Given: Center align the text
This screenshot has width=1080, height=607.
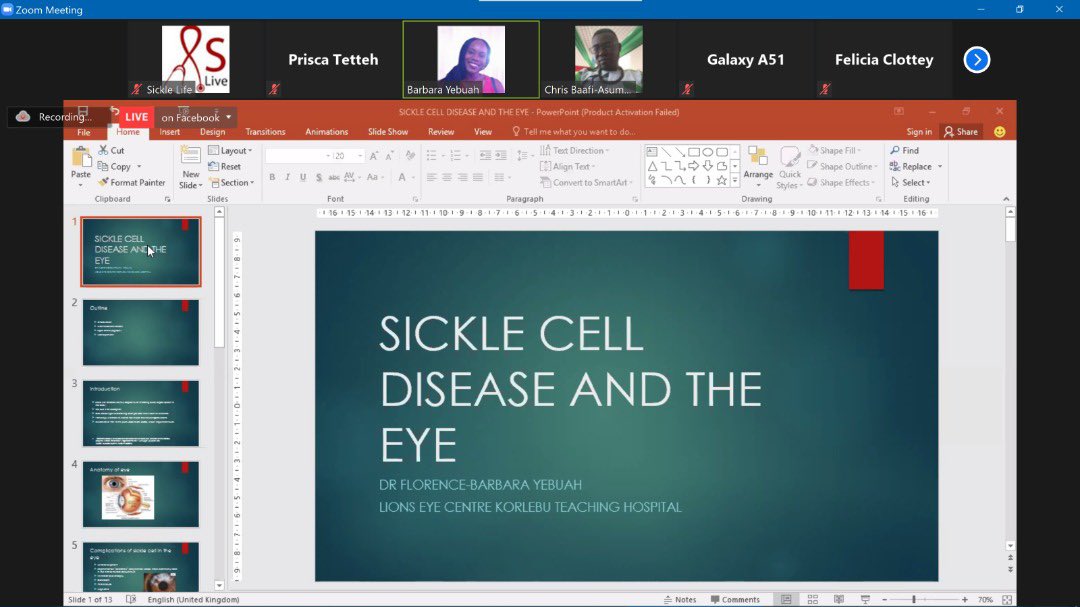Looking at the screenshot, I should click(446, 178).
